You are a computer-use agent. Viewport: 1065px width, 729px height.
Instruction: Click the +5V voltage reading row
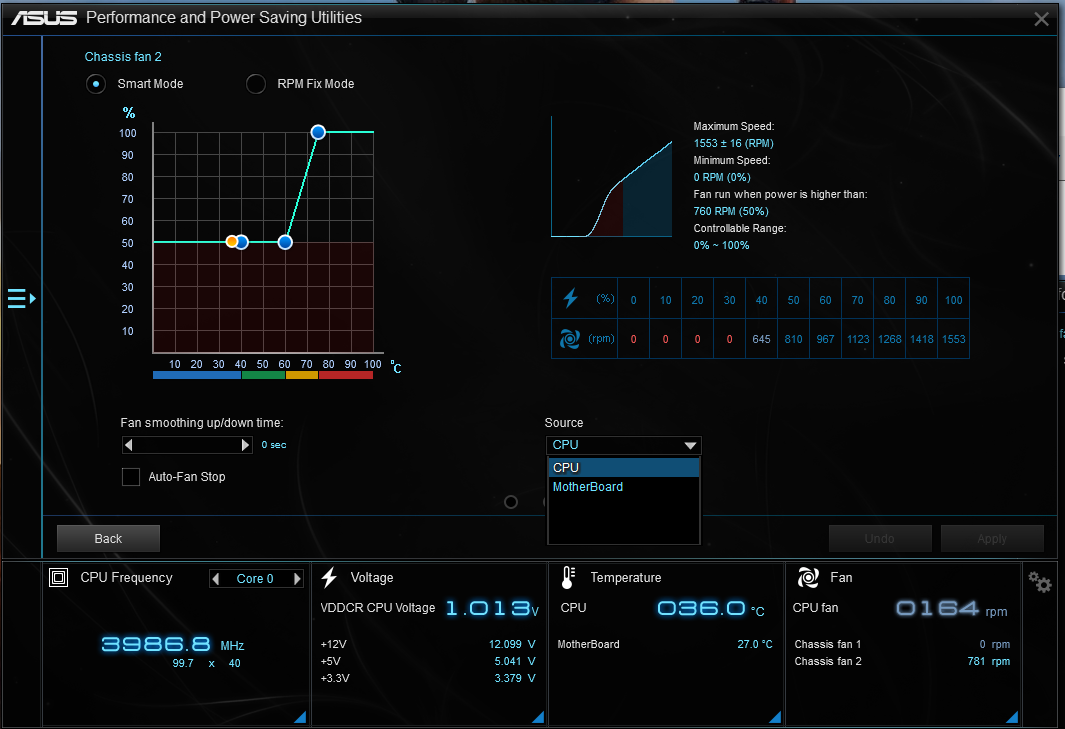(428, 661)
